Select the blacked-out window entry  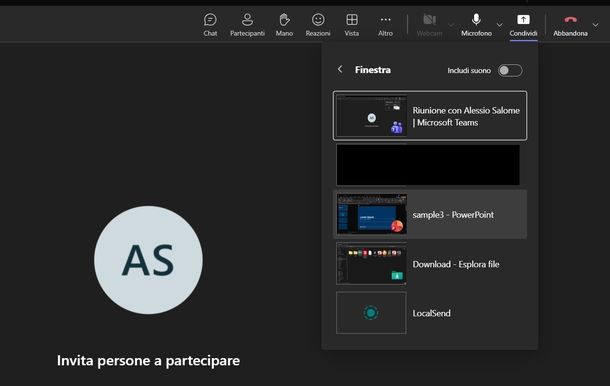coord(428,165)
